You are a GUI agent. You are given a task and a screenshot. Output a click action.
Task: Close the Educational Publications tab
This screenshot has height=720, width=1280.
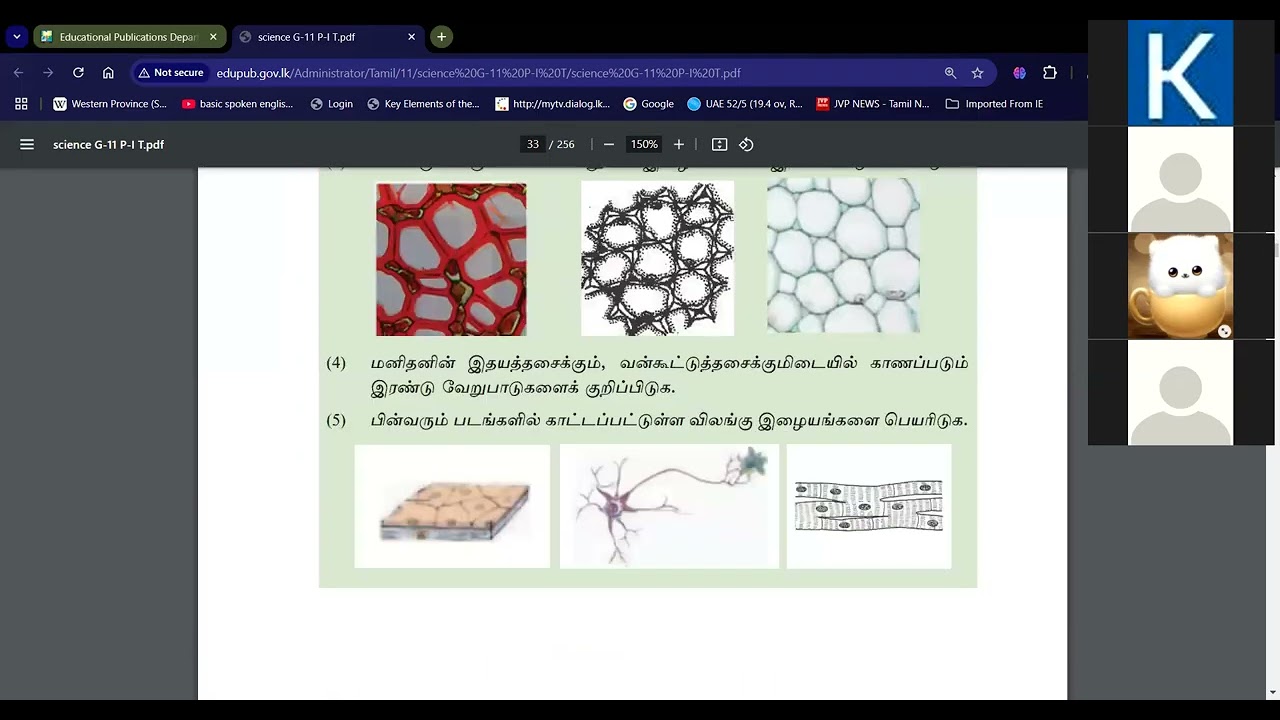[213, 37]
